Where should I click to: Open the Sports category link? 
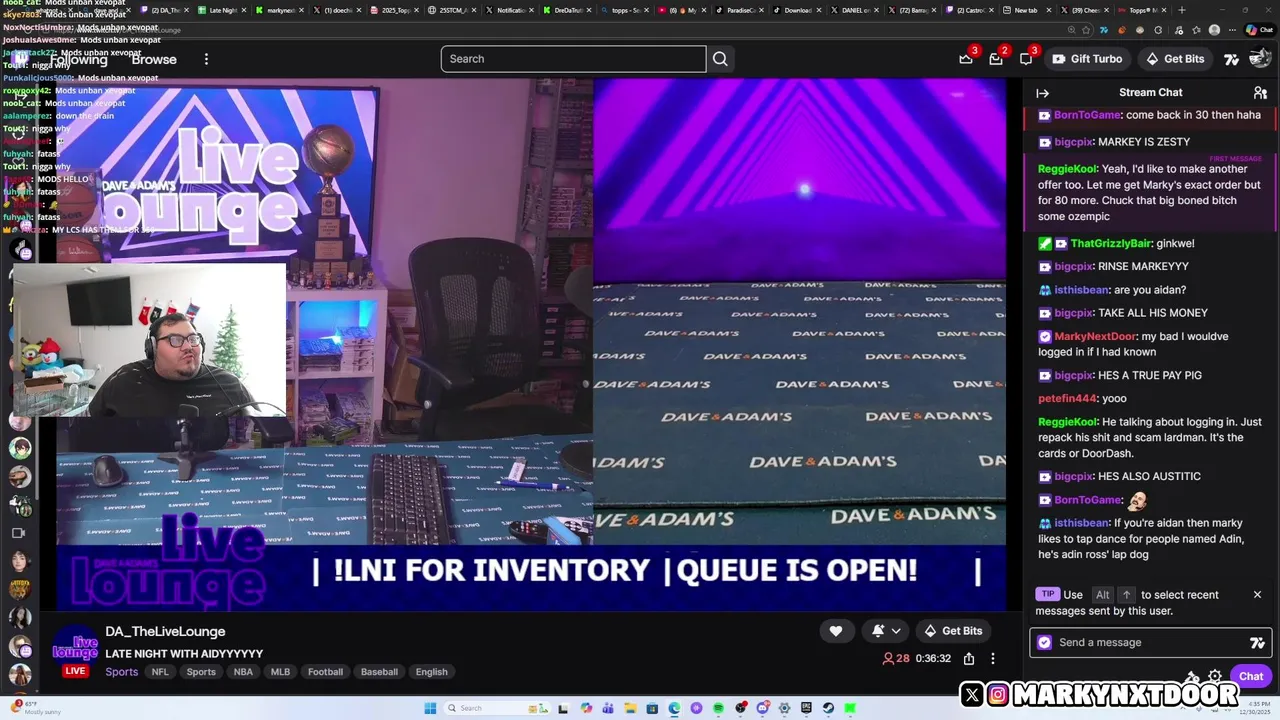pos(122,672)
